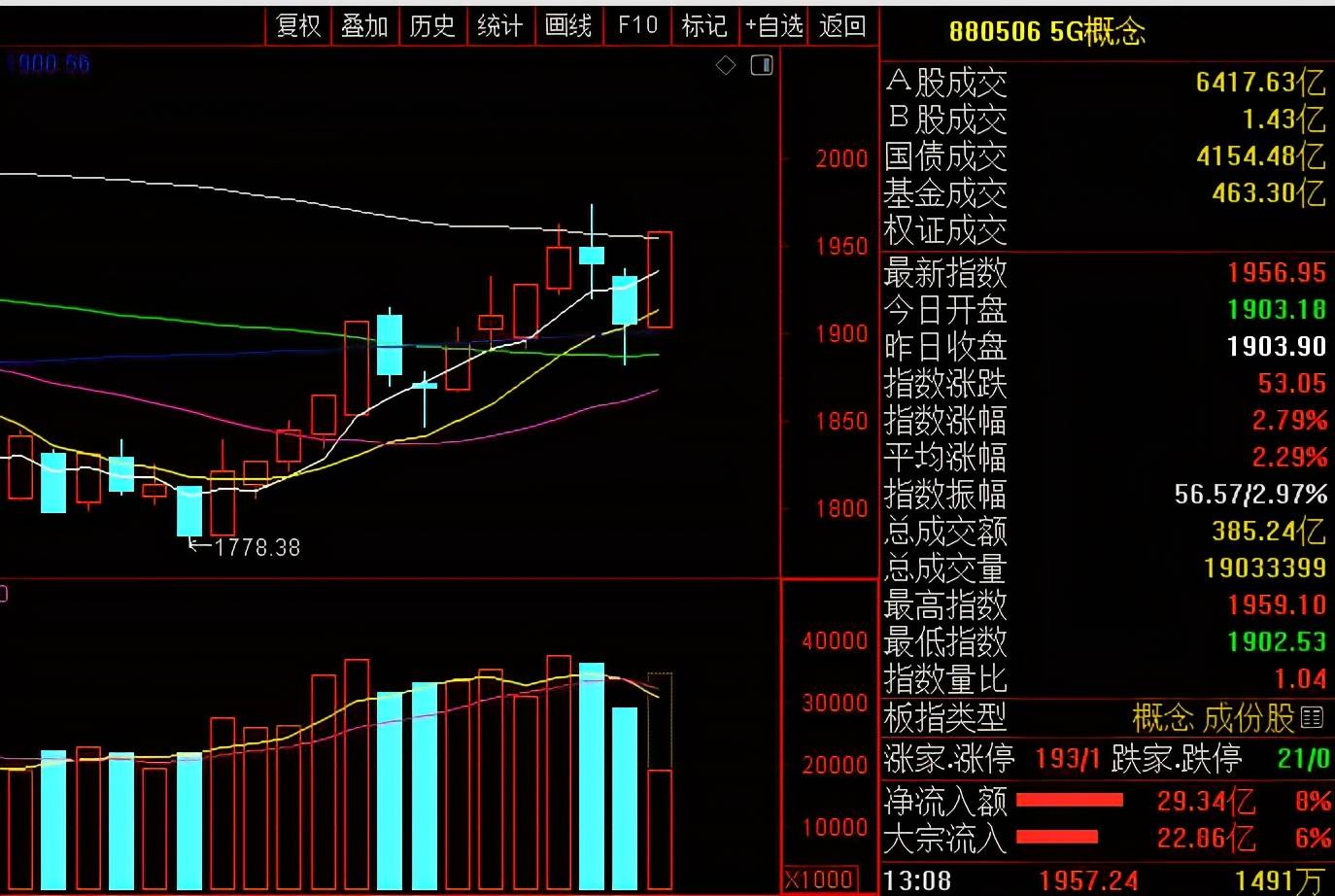Click the 返回 back button
The image size is (1335, 896).
[x=842, y=26]
